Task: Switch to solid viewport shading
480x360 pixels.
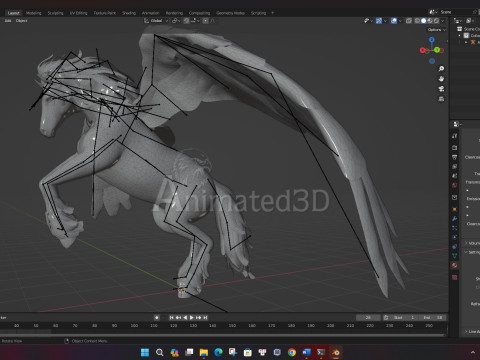Action: [423, 21]
